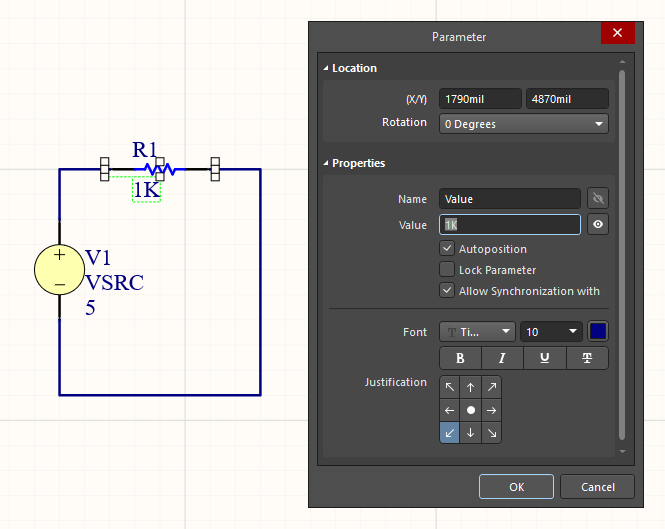Click OK to confirm parameter
665x529 pixels.
[x=516, y=487]
